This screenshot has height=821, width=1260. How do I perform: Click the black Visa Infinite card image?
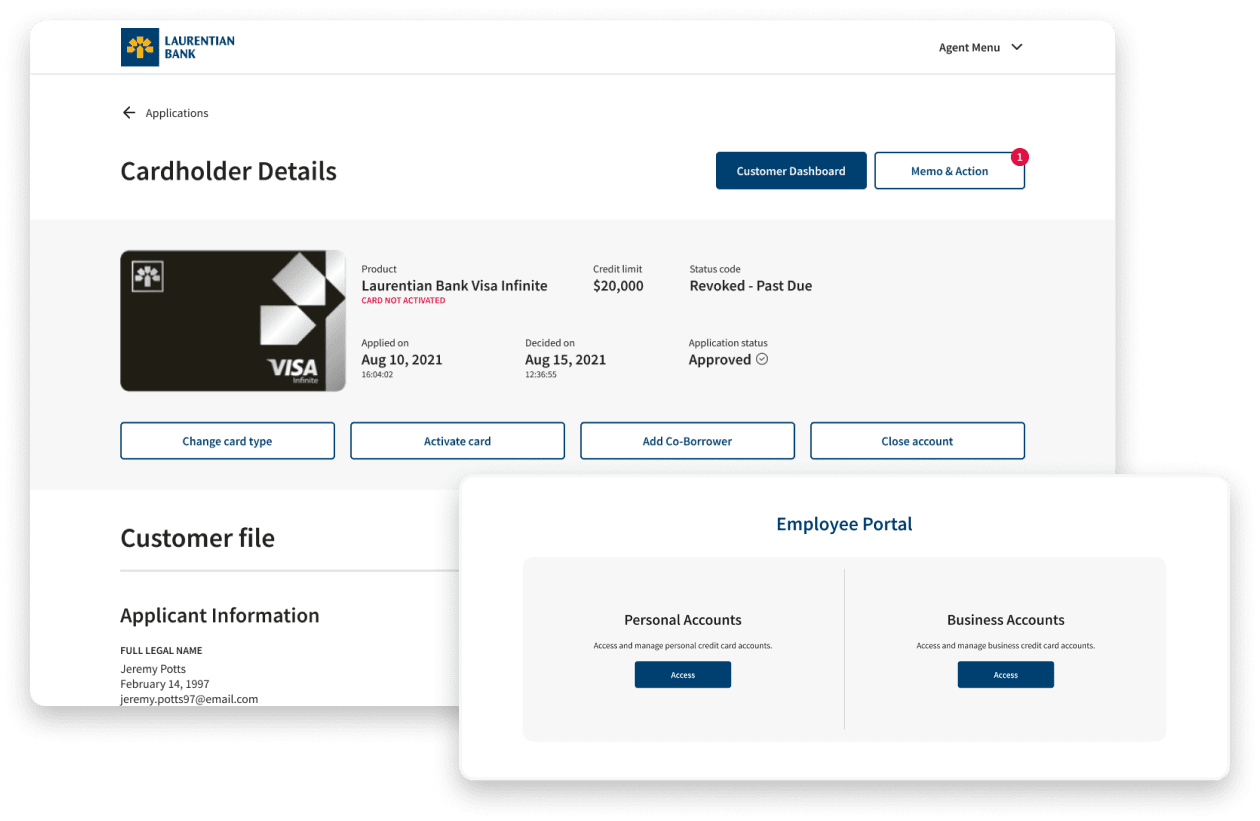click(232, 320)
